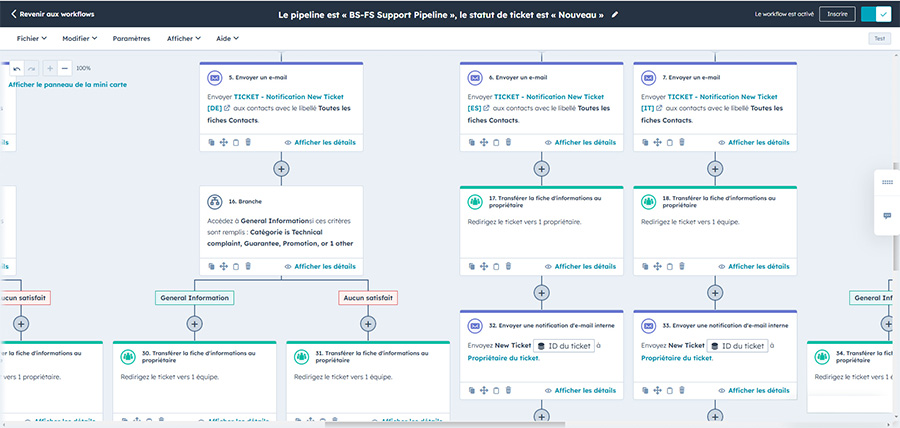
Task: Toggle the workflow activation switch
Action: [x=876, y=14]
